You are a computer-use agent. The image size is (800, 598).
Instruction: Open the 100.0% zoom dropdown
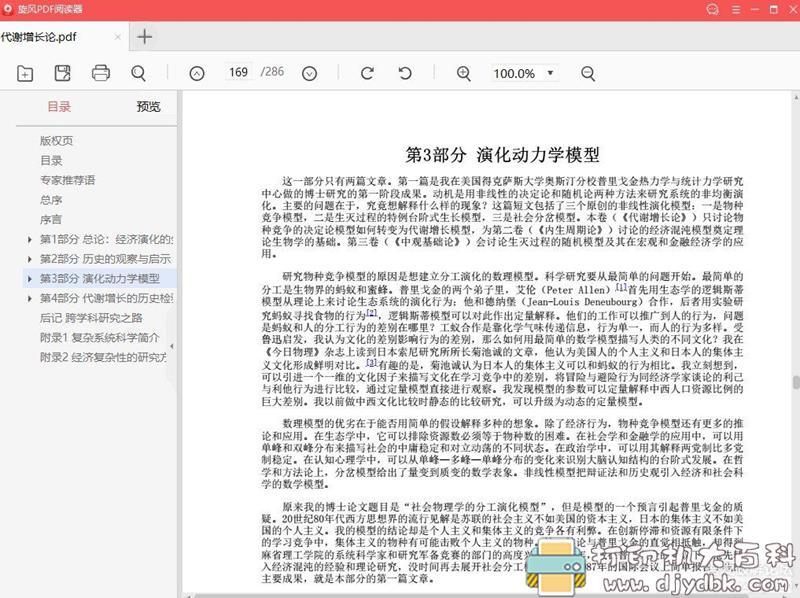[x=524, y=73]
